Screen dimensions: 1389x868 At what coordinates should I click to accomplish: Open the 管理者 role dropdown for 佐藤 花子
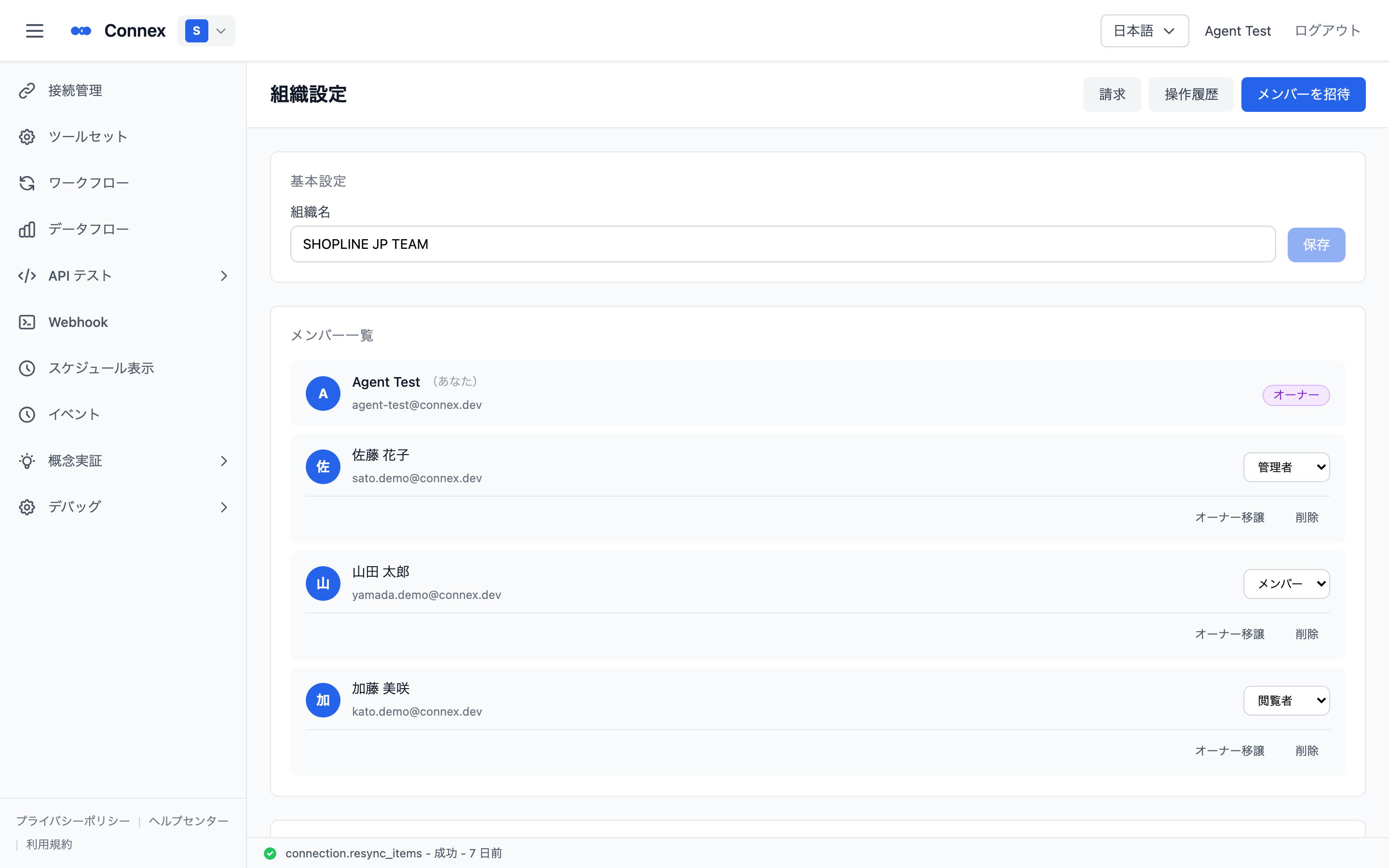pyautogui.click(x=1286, y=467)
